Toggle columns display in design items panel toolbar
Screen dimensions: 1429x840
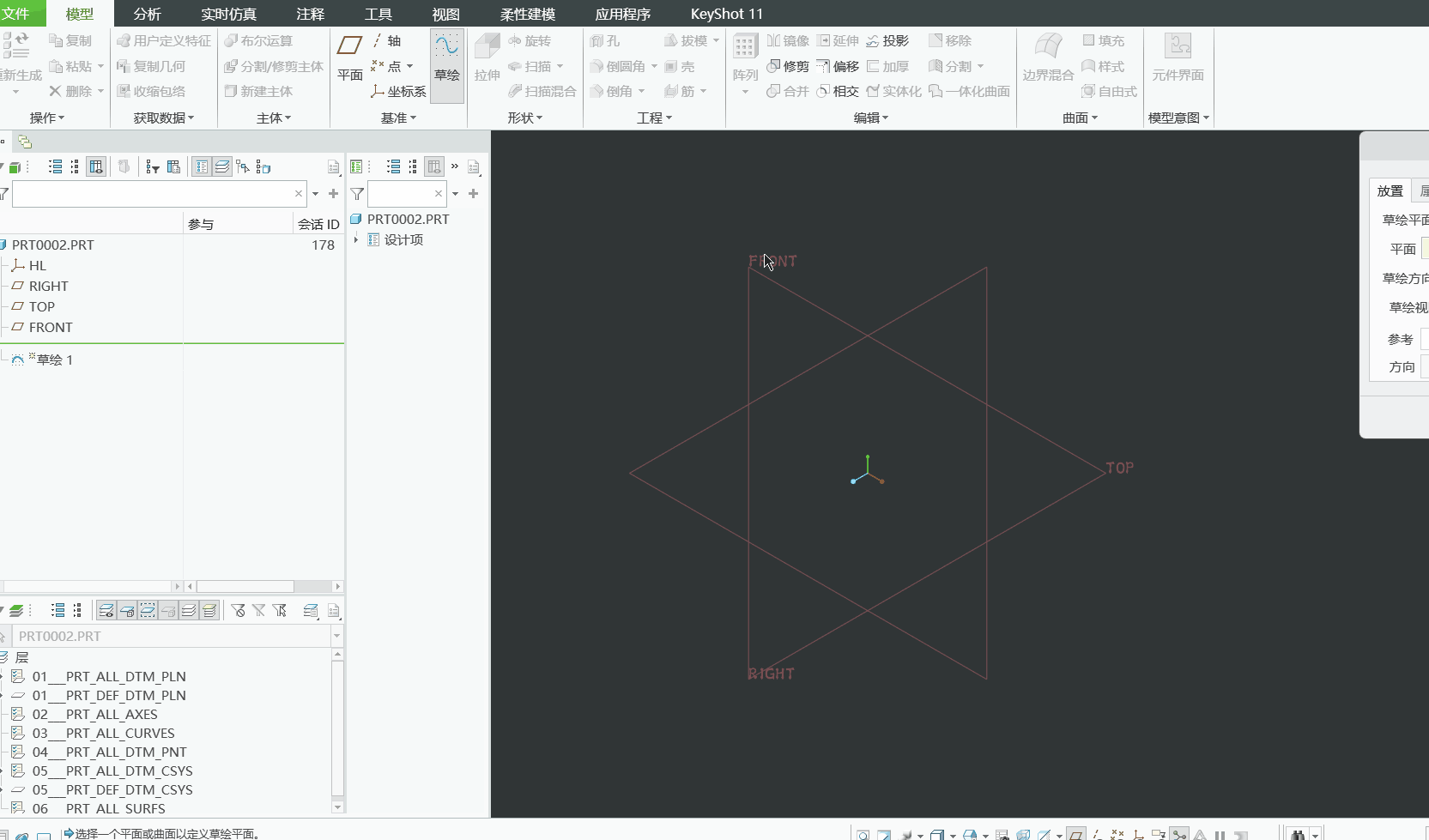click(x=434, y=166)
